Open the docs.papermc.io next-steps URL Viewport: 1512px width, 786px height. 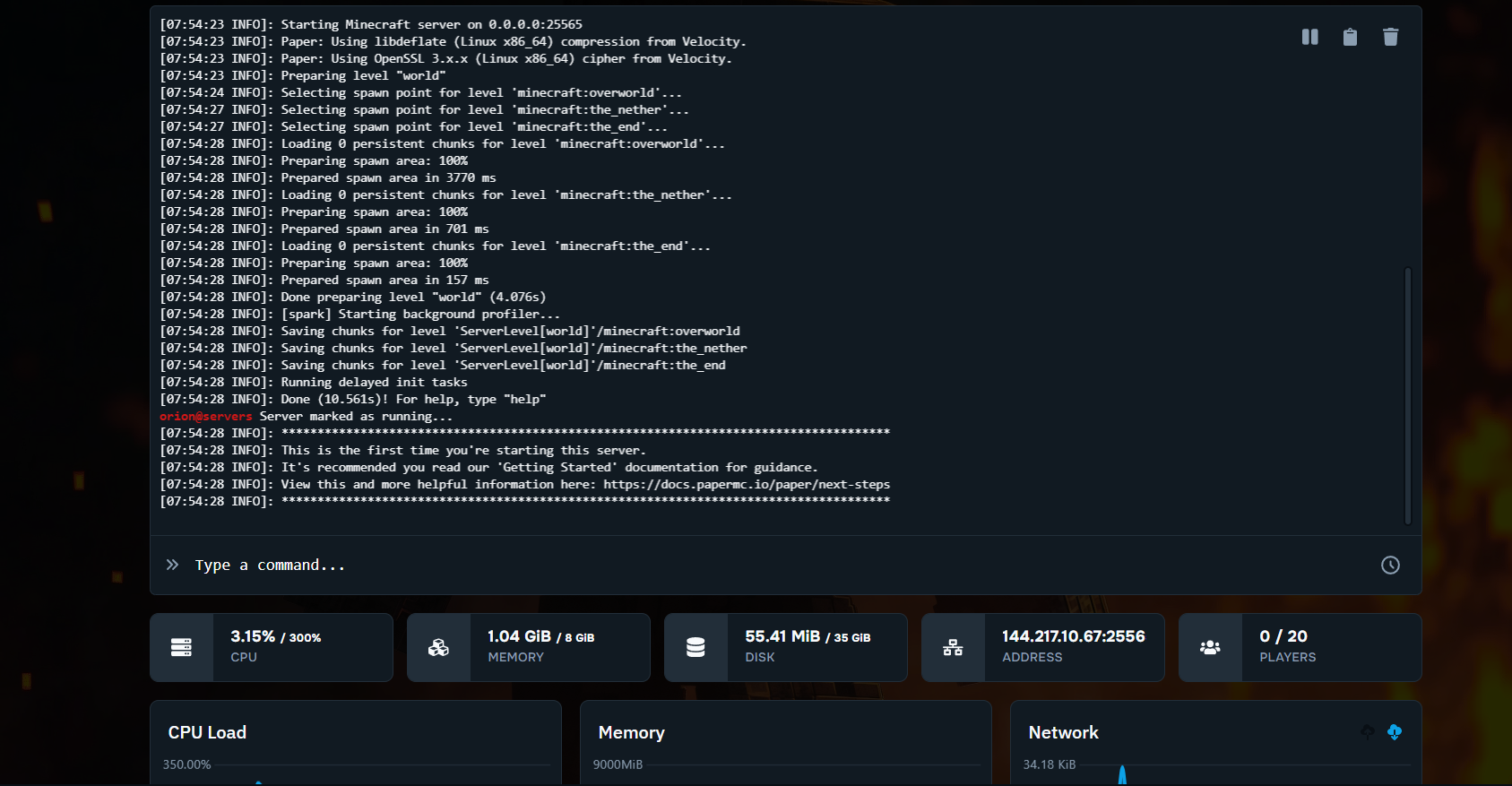coord(747,485)
